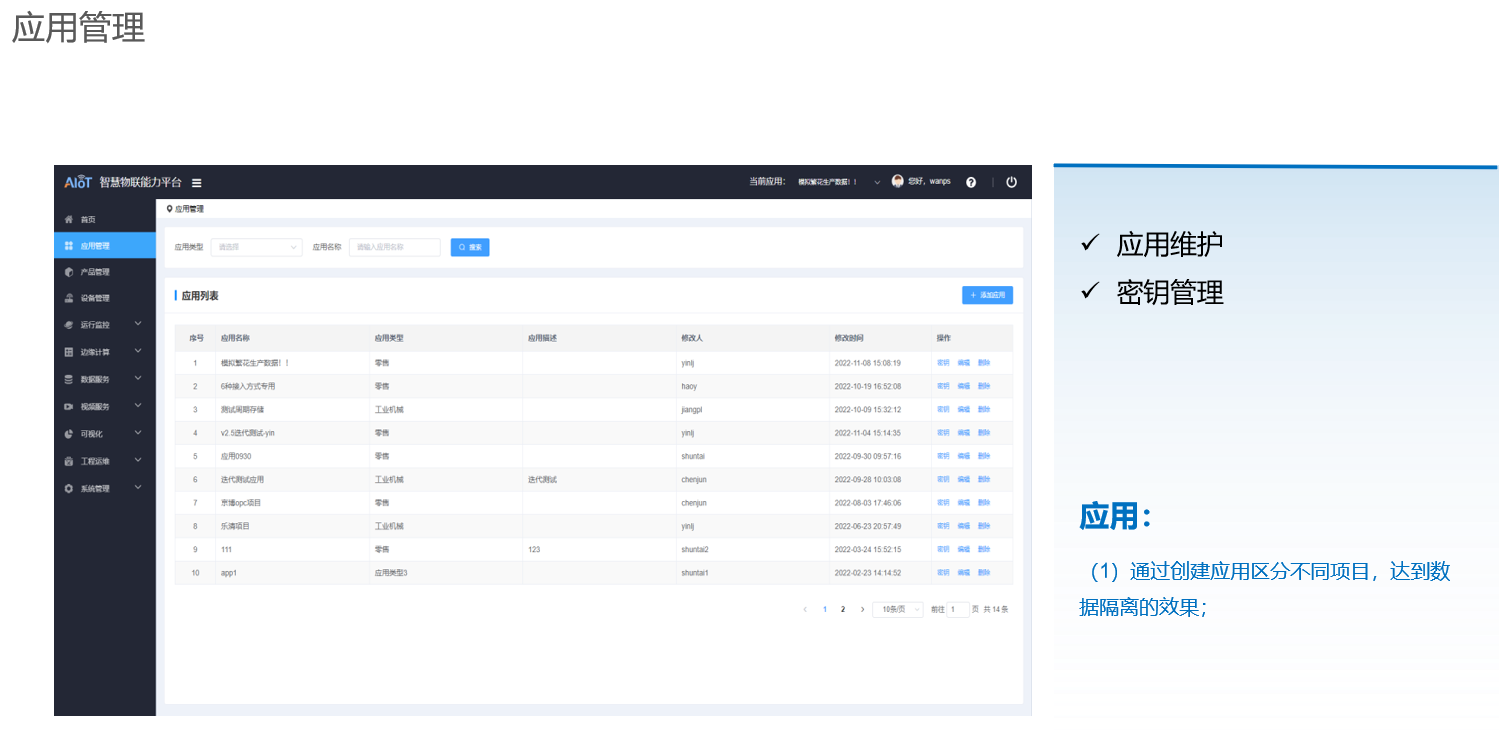Open the 应用类型 filter dropdown
Image resolution: width=1500 pixels, height=736 pixels.
pos(256,247)
